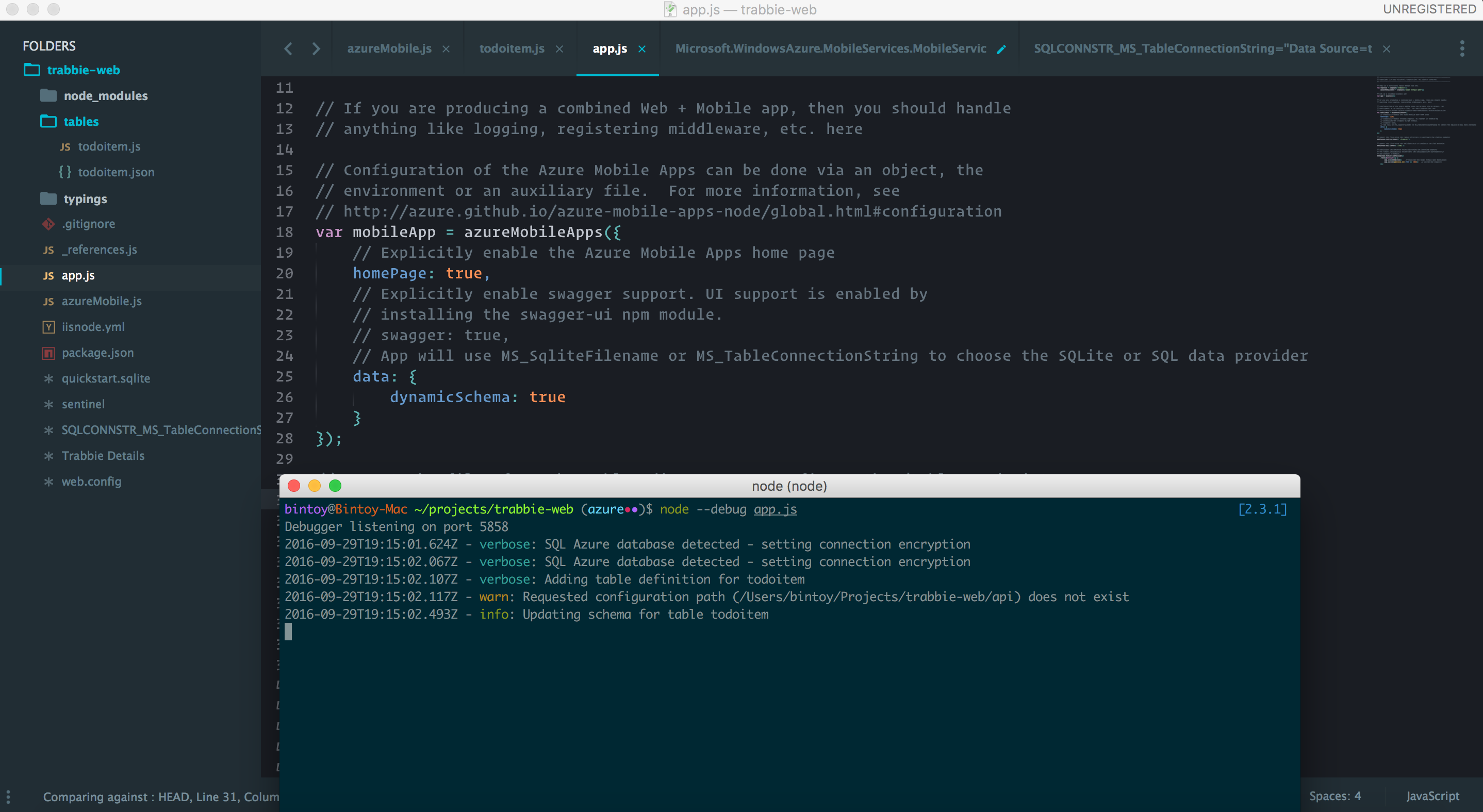This screenshot has width=1483, height=812.
Task: Click the back navigation arrow in tab bar
Action: click(x=288, y=49)
